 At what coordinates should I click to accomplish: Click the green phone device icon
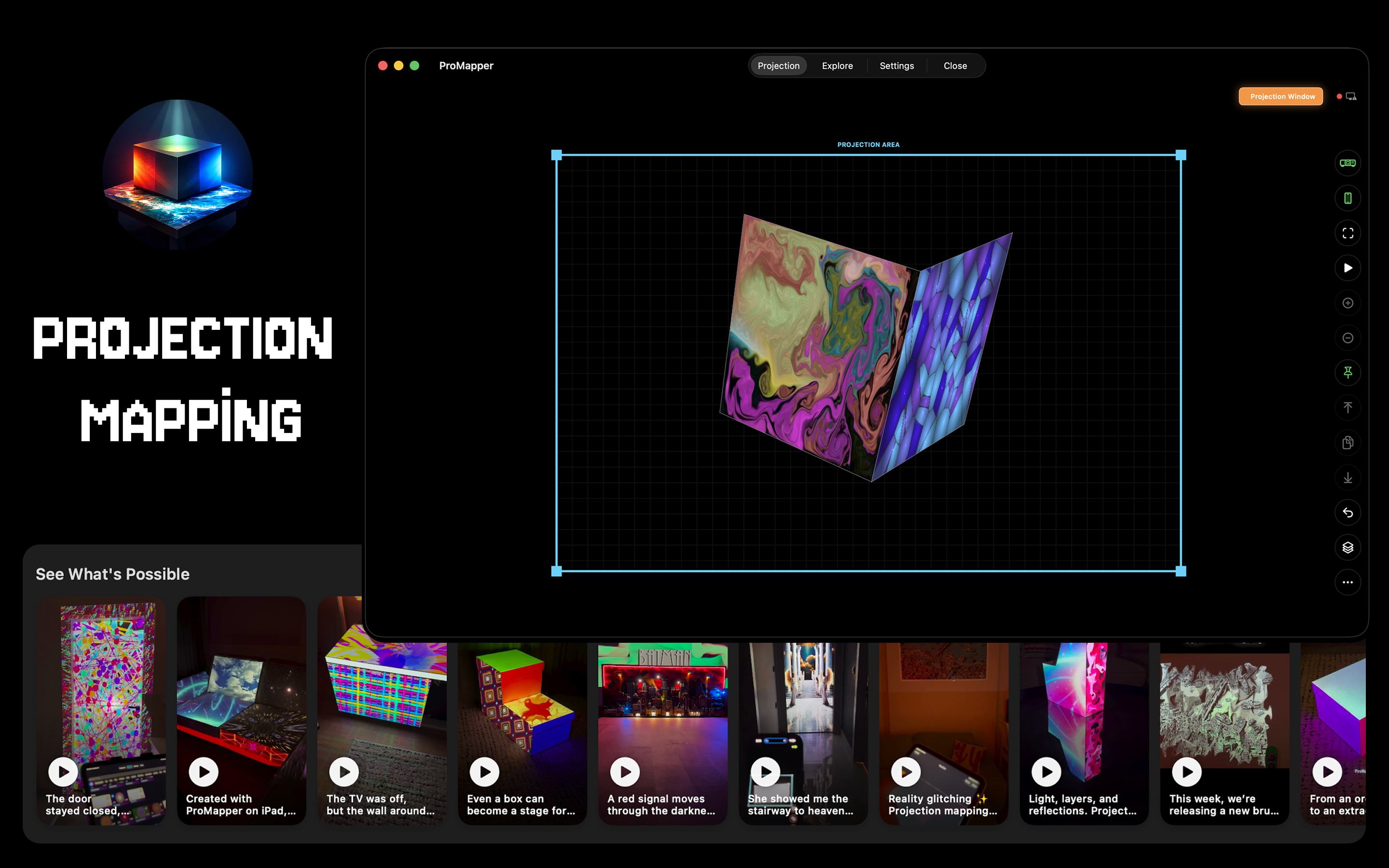(x=1347, y=198)
